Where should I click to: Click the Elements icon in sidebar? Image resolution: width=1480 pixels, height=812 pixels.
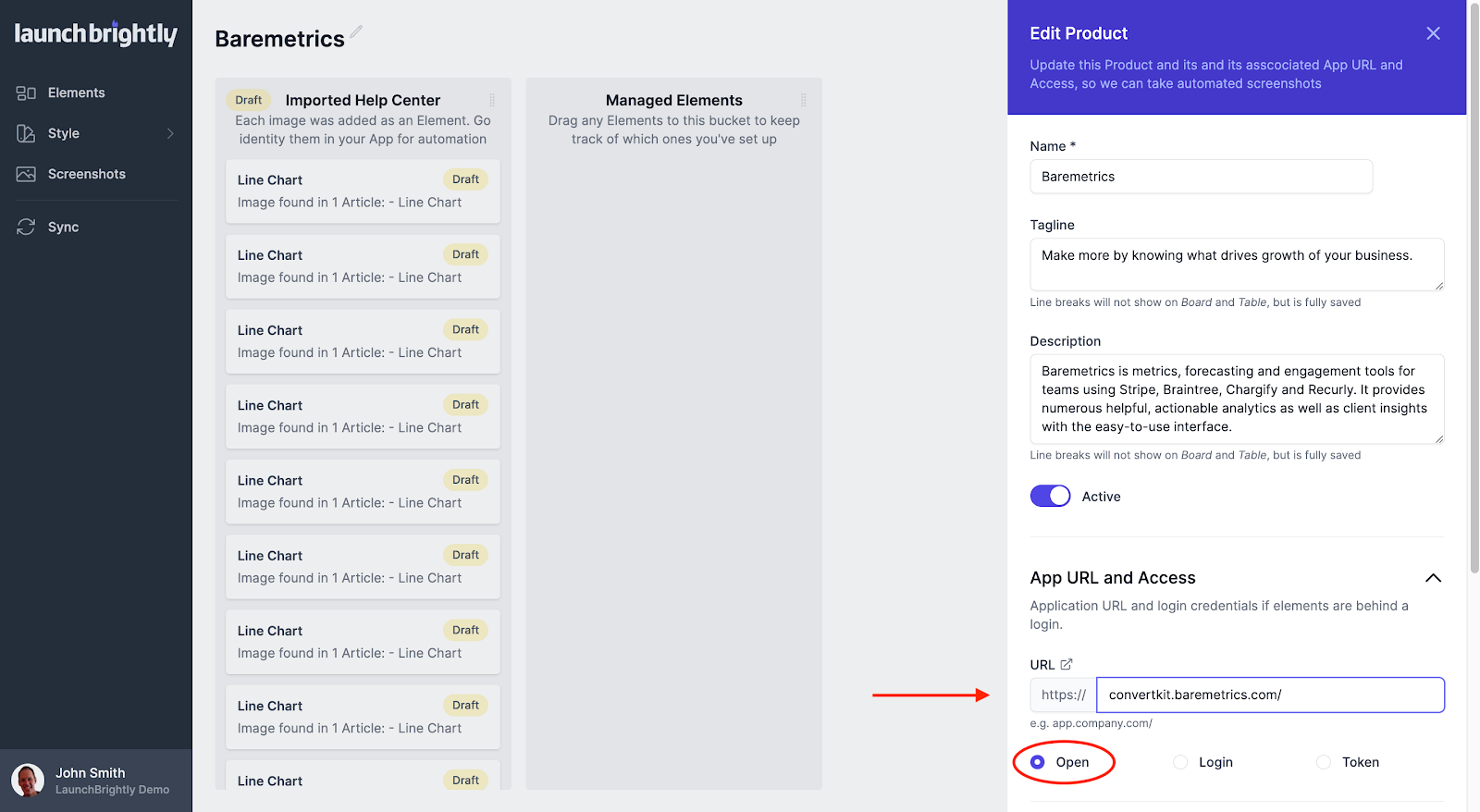pyautogui.click(x=26, y=93)
